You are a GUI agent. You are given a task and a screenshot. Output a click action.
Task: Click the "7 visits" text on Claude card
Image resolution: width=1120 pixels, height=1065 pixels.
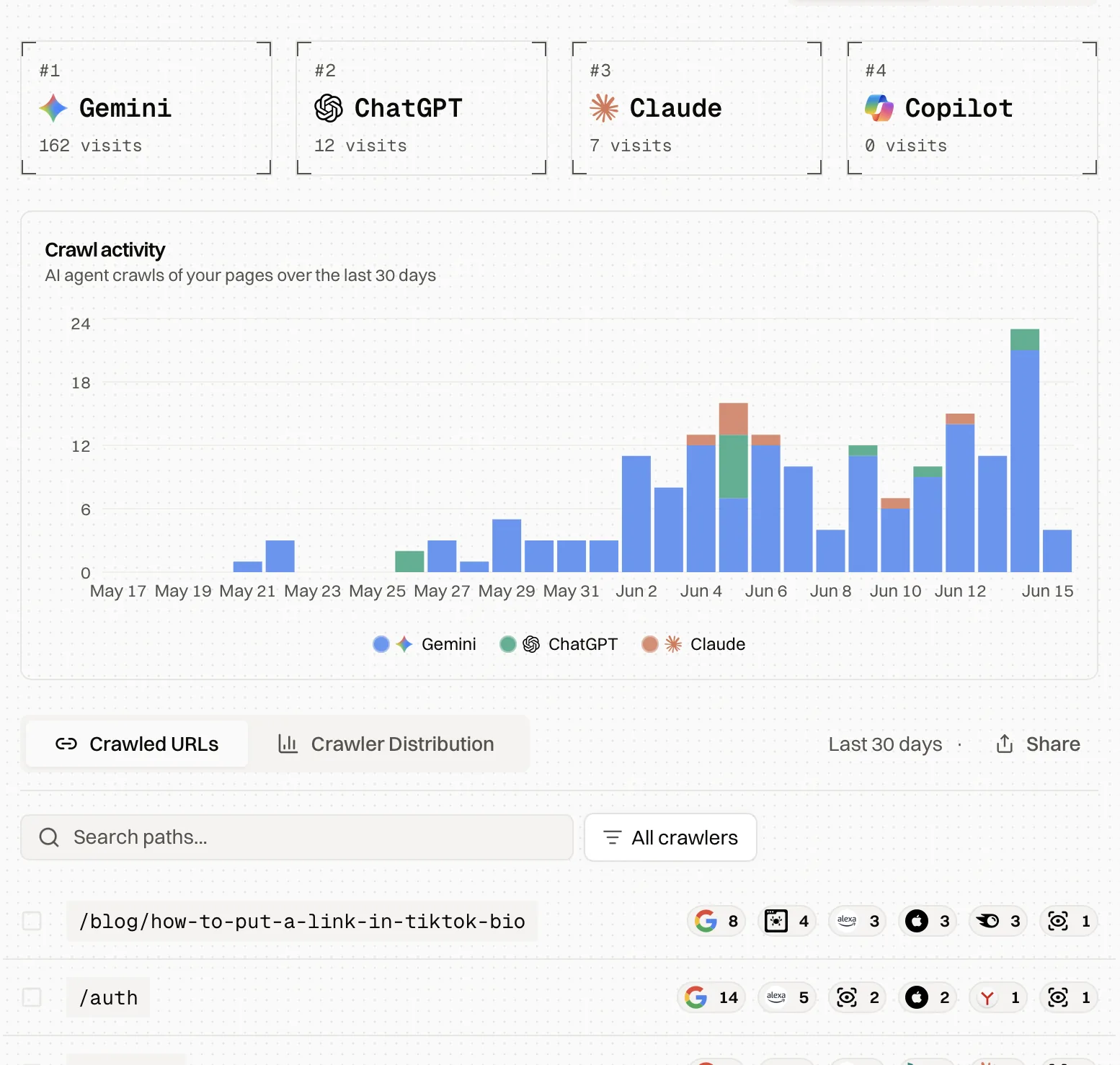[631, 146]
